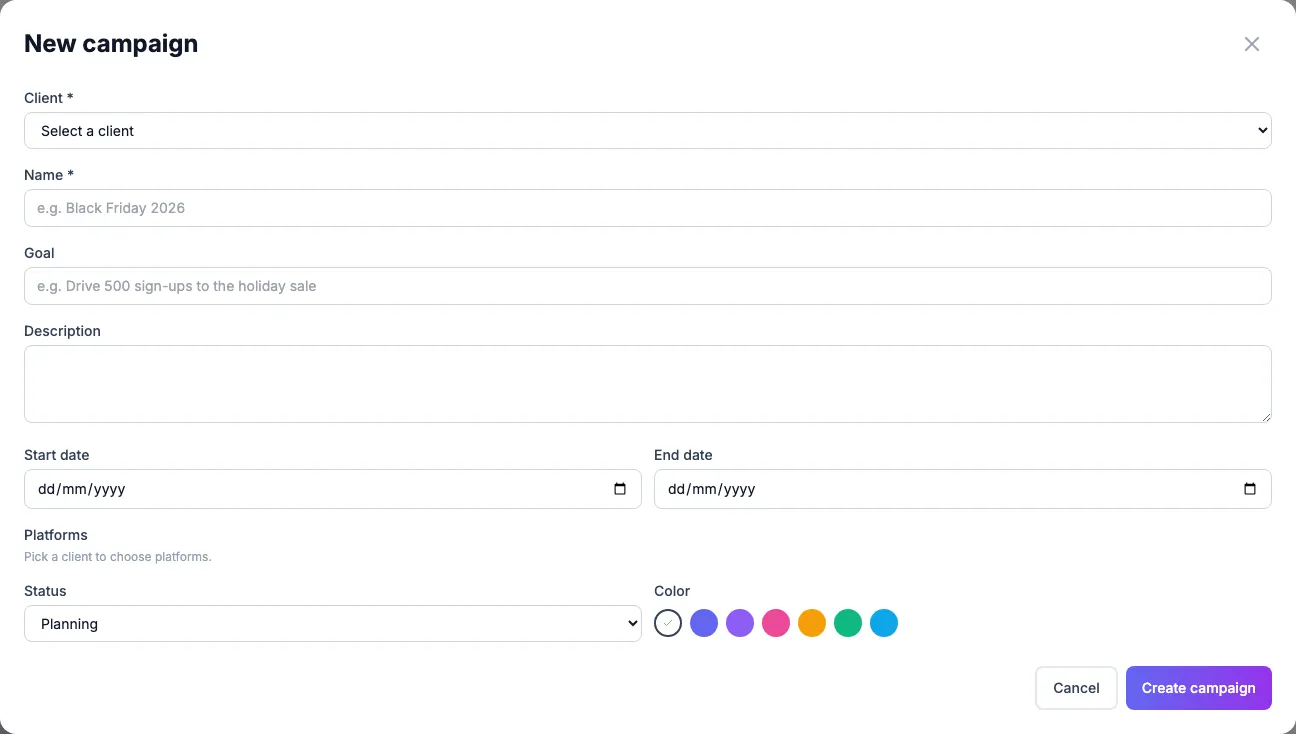Click the "New campaign" dialog title

(111, 44)
